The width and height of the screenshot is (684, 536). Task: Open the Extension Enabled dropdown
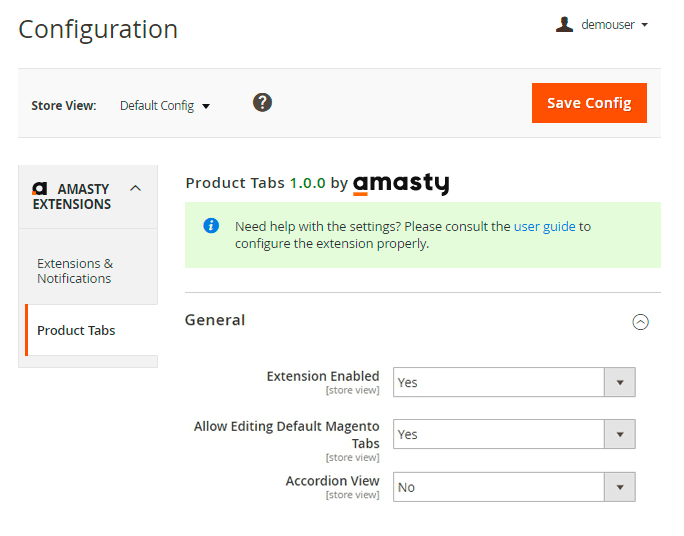(514, 382)
